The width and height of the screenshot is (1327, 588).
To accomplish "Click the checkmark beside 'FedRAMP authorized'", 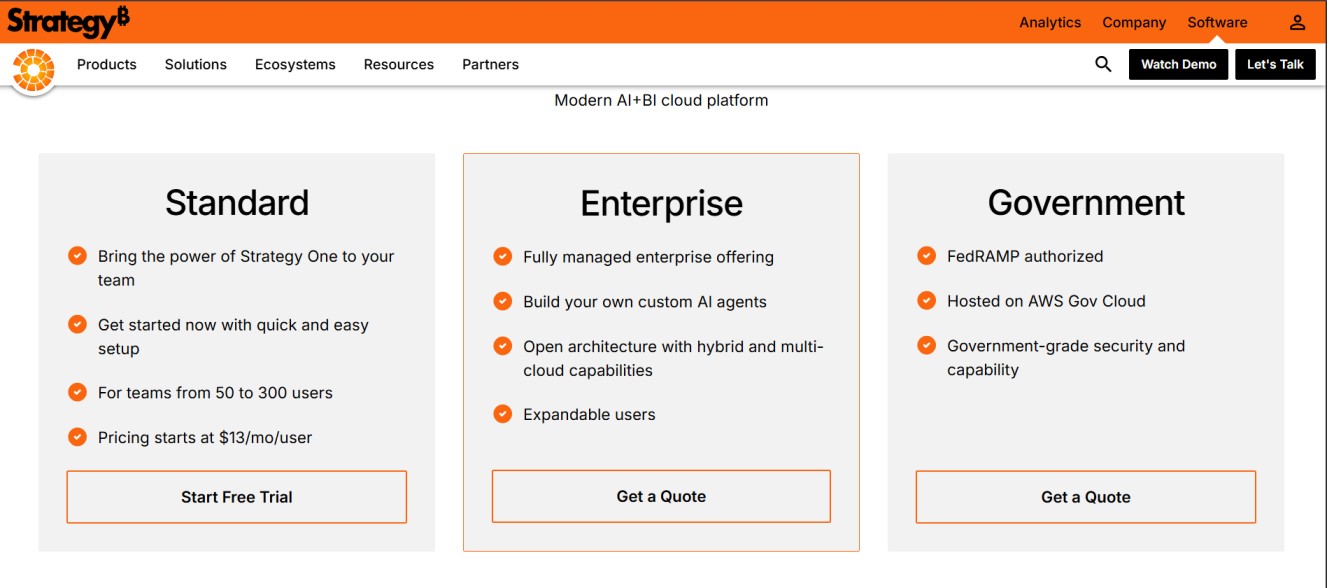I will (x=926, y=256).
